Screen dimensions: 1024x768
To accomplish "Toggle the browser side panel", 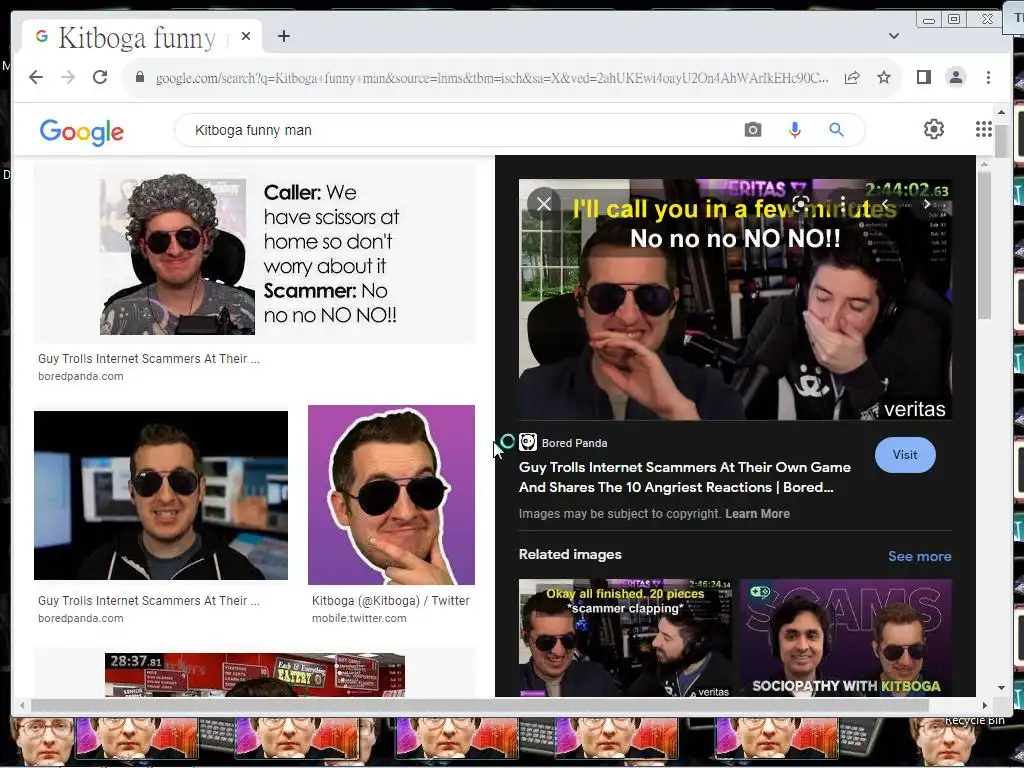I will click(923, 78).
